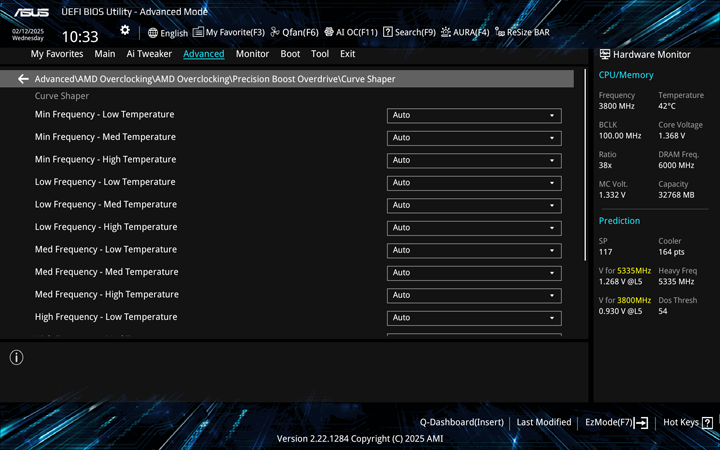Screen dimensions: 720x450
Task: Open the English language selector
Action: click(x=167, y=32)
